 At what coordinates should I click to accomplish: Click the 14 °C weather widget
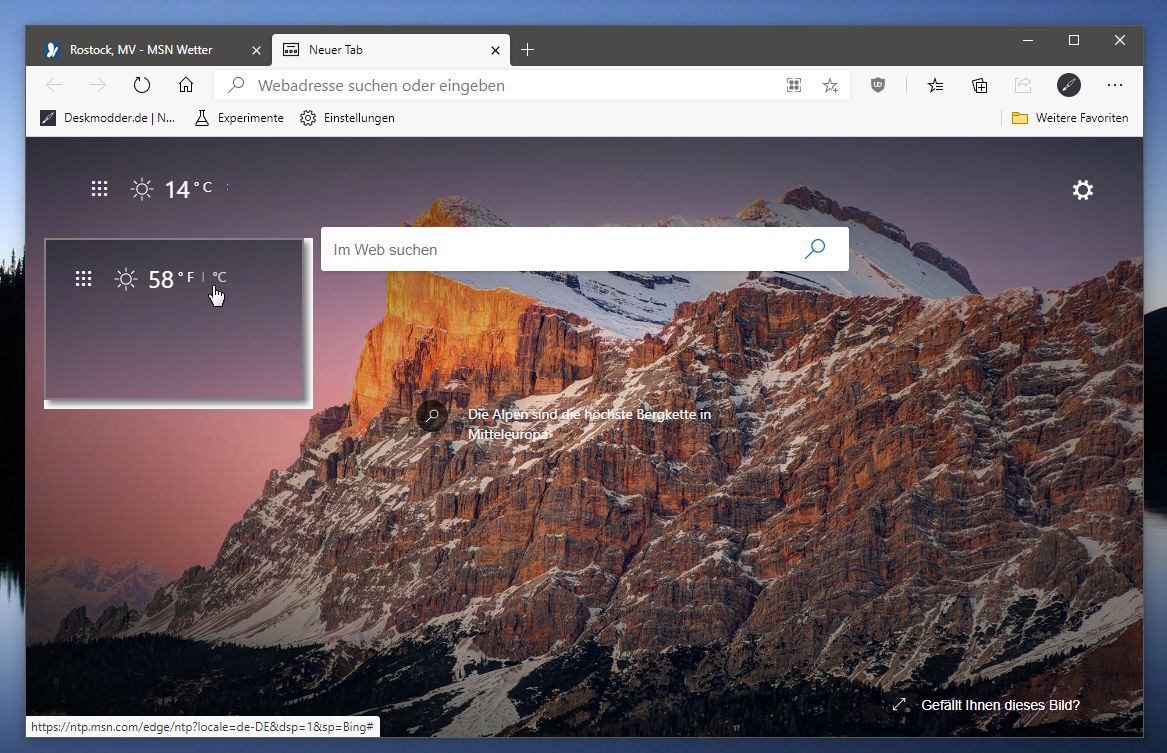pyautogui.click(x=172, y=189)
